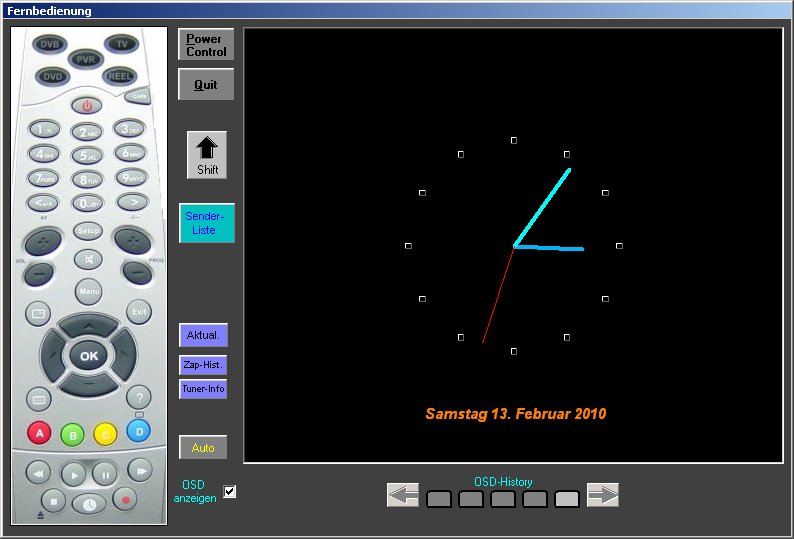The width and height of the screenshot is (794, 539).
Task: Open the Tuner-Info panel
Action: (203, 389)
